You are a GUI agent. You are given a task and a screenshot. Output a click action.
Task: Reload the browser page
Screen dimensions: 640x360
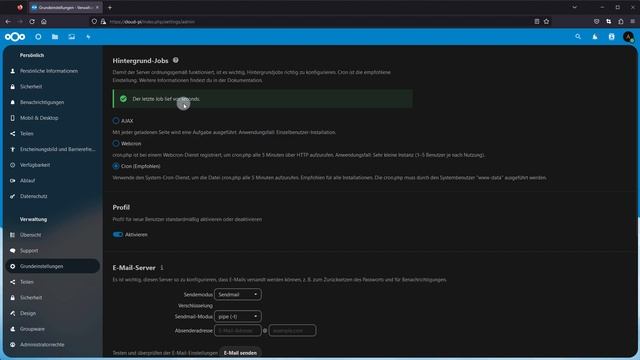[32, 22]
